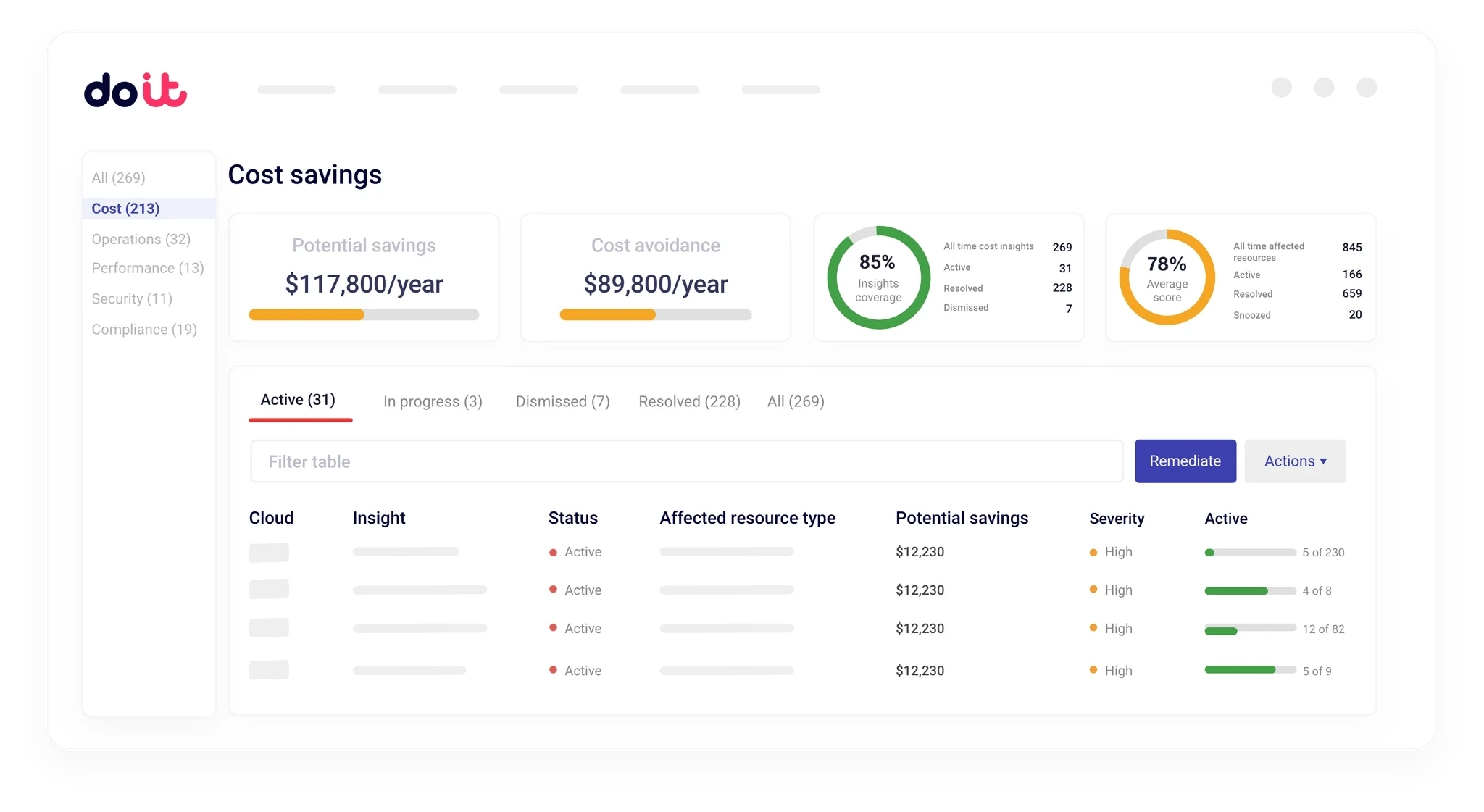Sort by Insight column header

[379, 518]
